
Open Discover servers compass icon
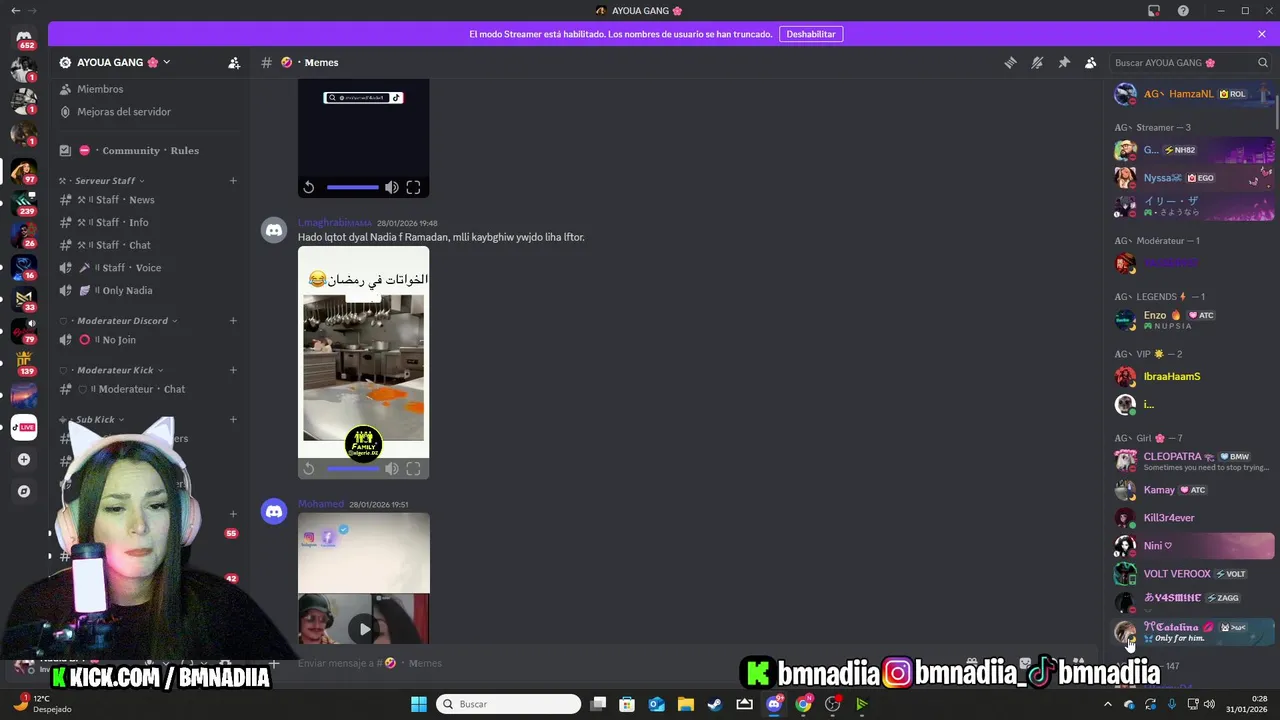click(x=24, y=492)
